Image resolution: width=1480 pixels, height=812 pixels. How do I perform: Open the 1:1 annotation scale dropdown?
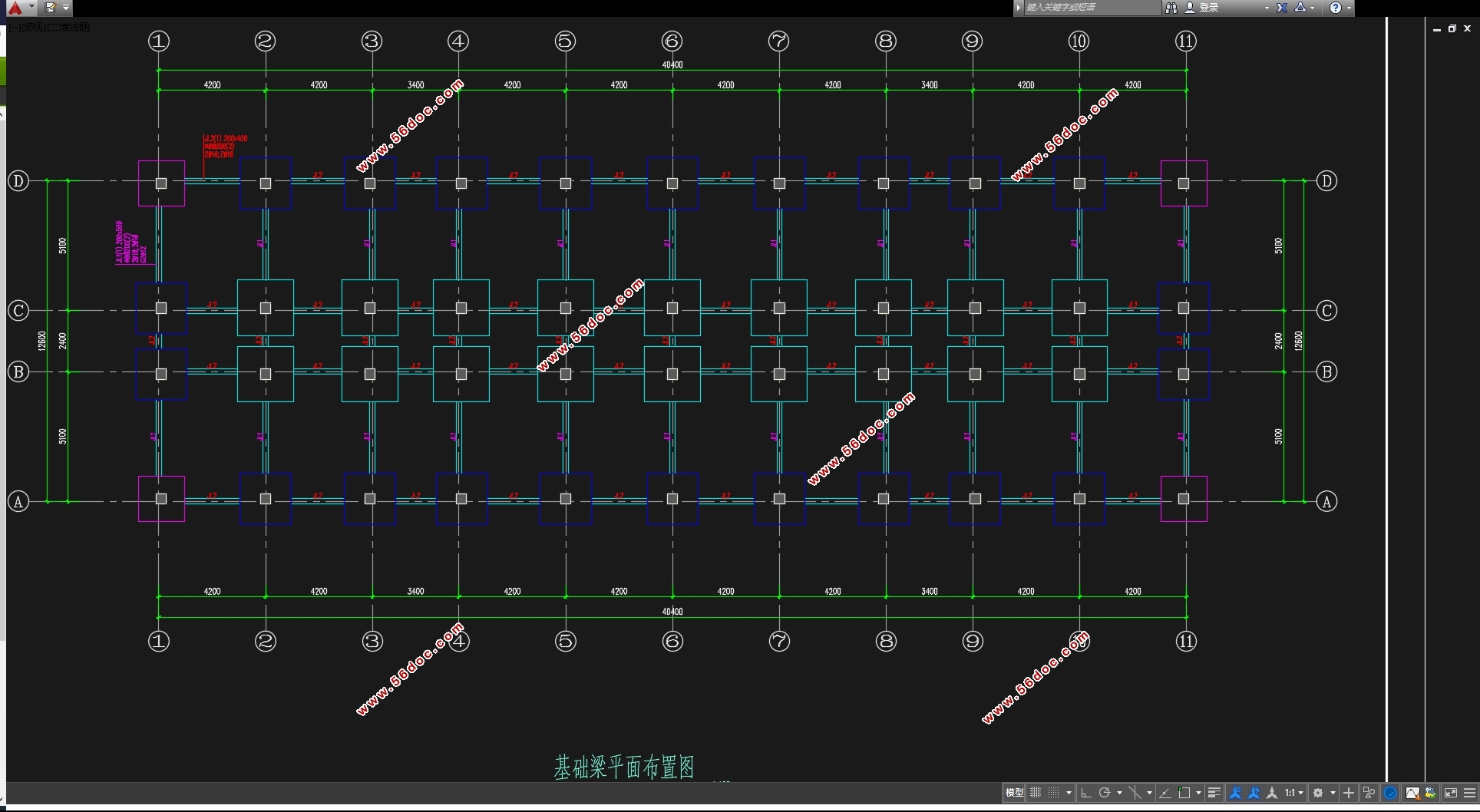click(x=1294, y=793)
